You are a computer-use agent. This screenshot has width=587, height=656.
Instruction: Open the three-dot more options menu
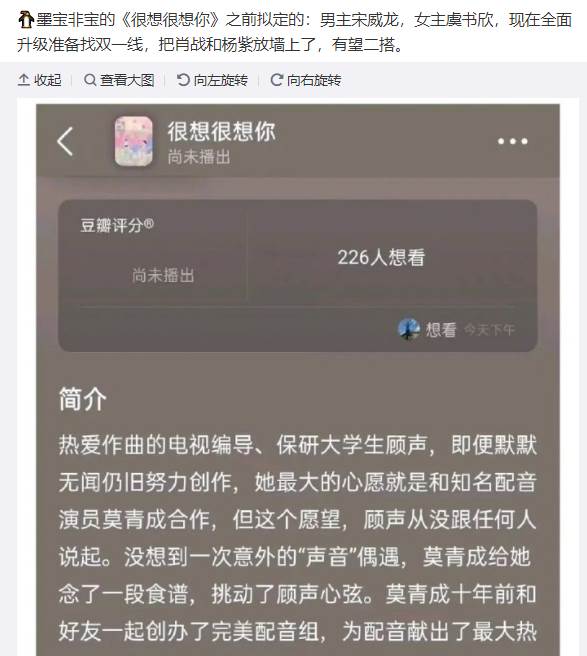coord(513,141)
